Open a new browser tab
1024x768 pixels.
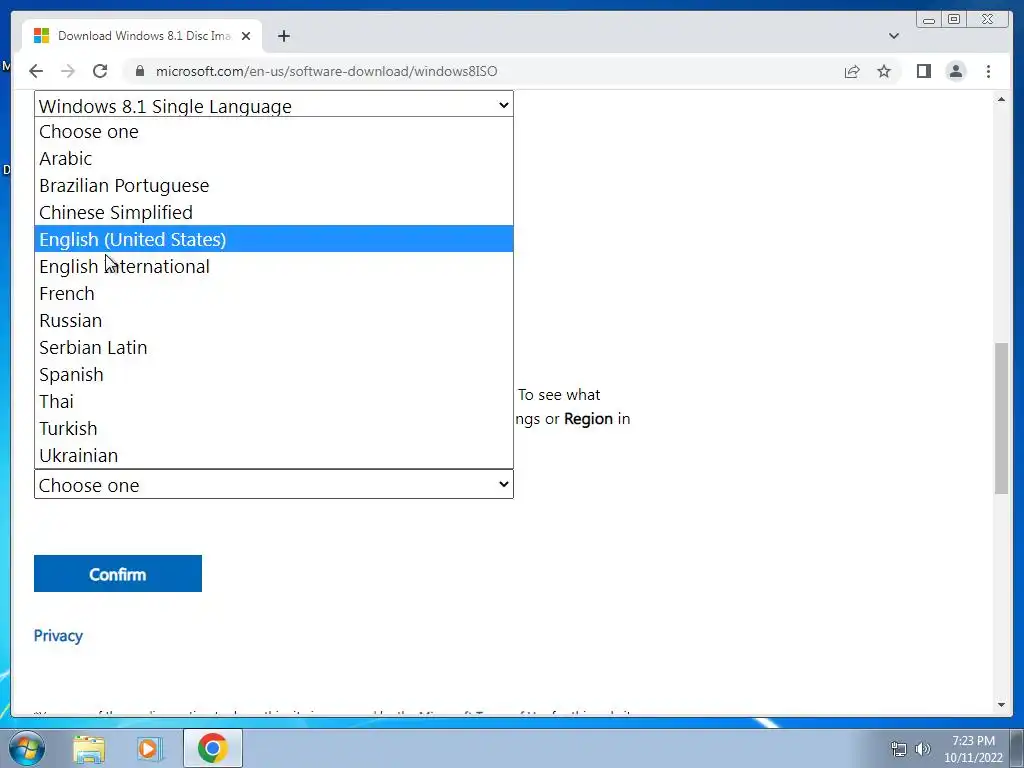[x=283, y=36]
